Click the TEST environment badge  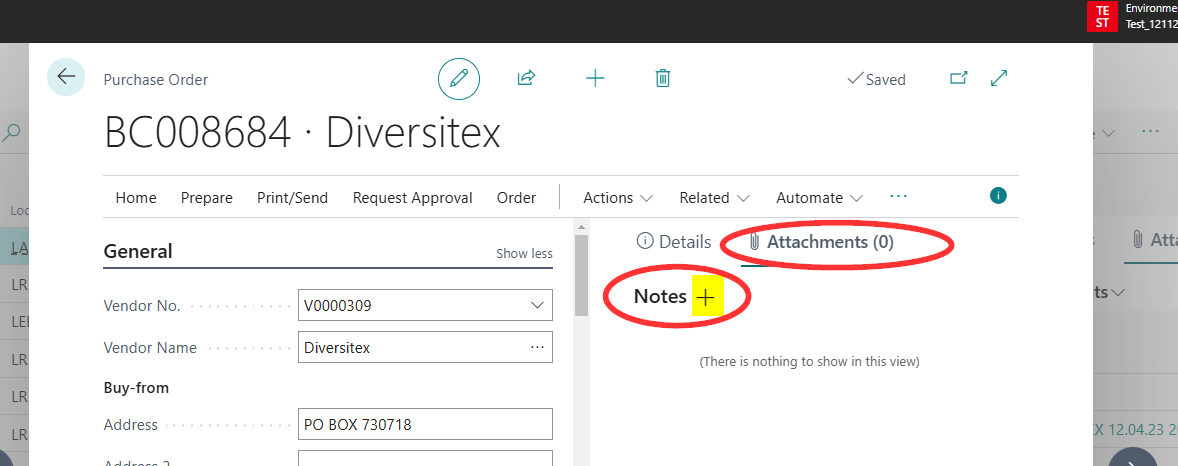pos(1102,16)
